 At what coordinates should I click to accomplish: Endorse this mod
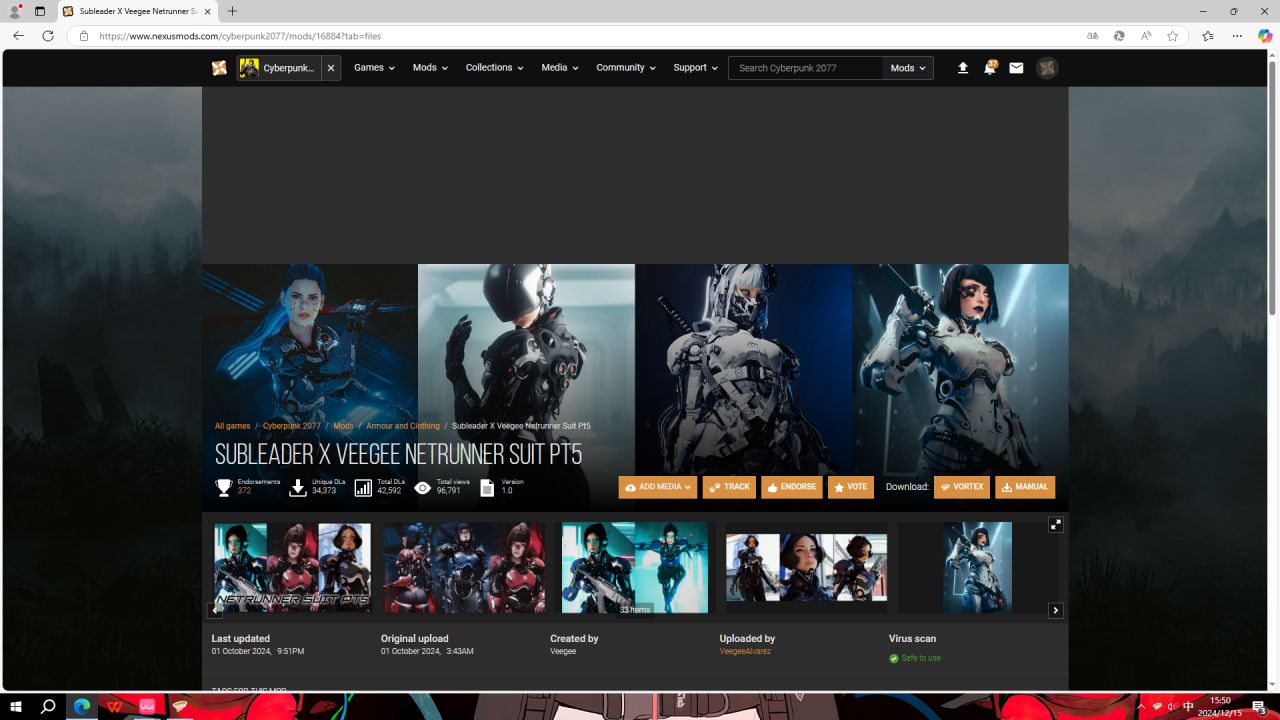[792, 487]
